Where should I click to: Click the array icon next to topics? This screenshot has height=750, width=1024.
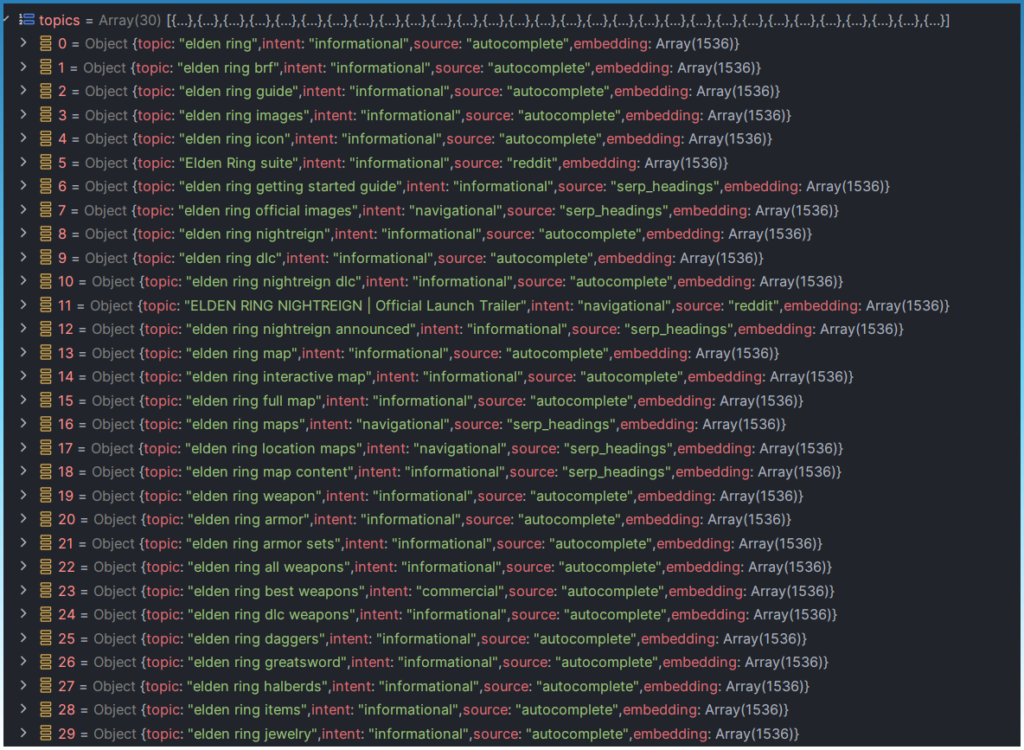(x=27, y=20)
